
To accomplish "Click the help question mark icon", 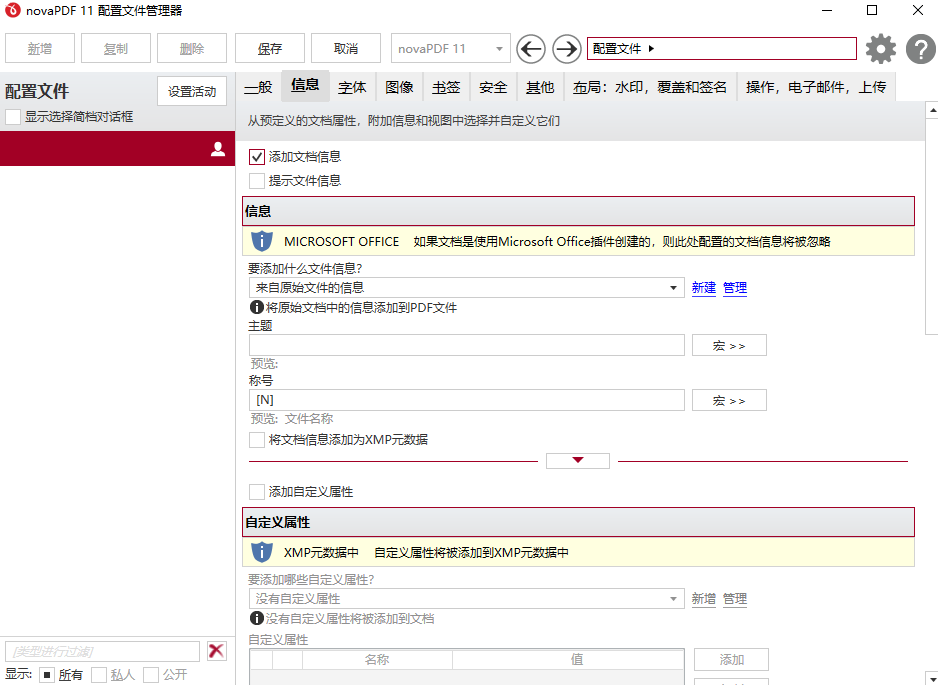I will [920, 47].
